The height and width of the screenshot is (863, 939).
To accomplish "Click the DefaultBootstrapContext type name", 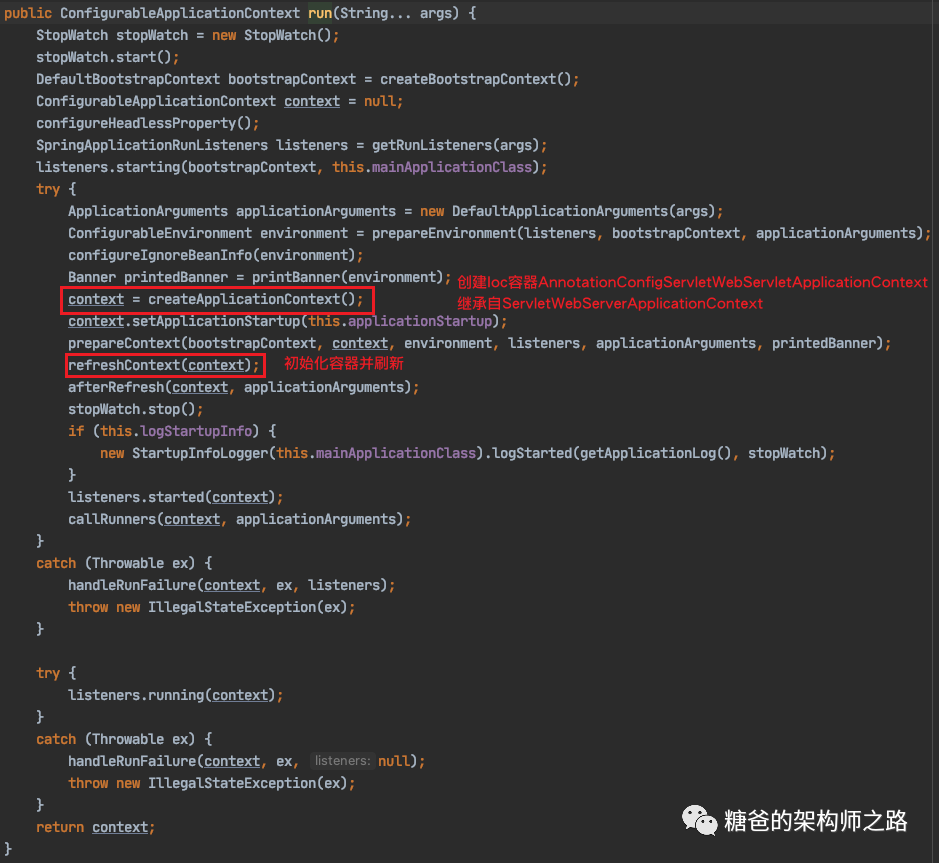I will [x=128, y=79].
